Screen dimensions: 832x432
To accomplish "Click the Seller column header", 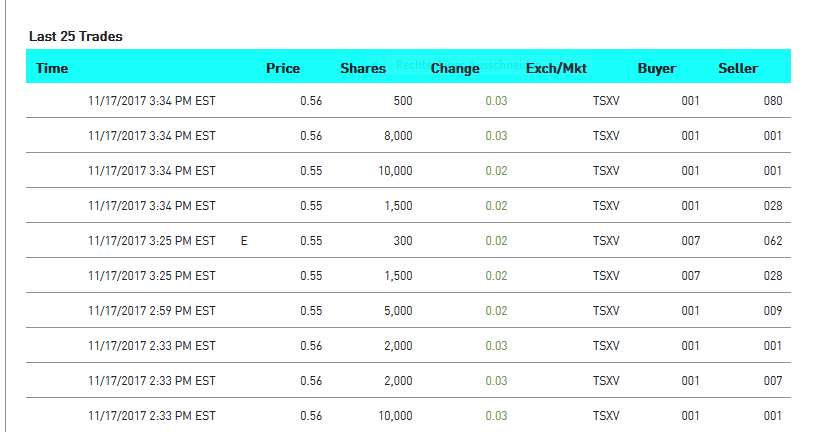I will tap(738, 69).
